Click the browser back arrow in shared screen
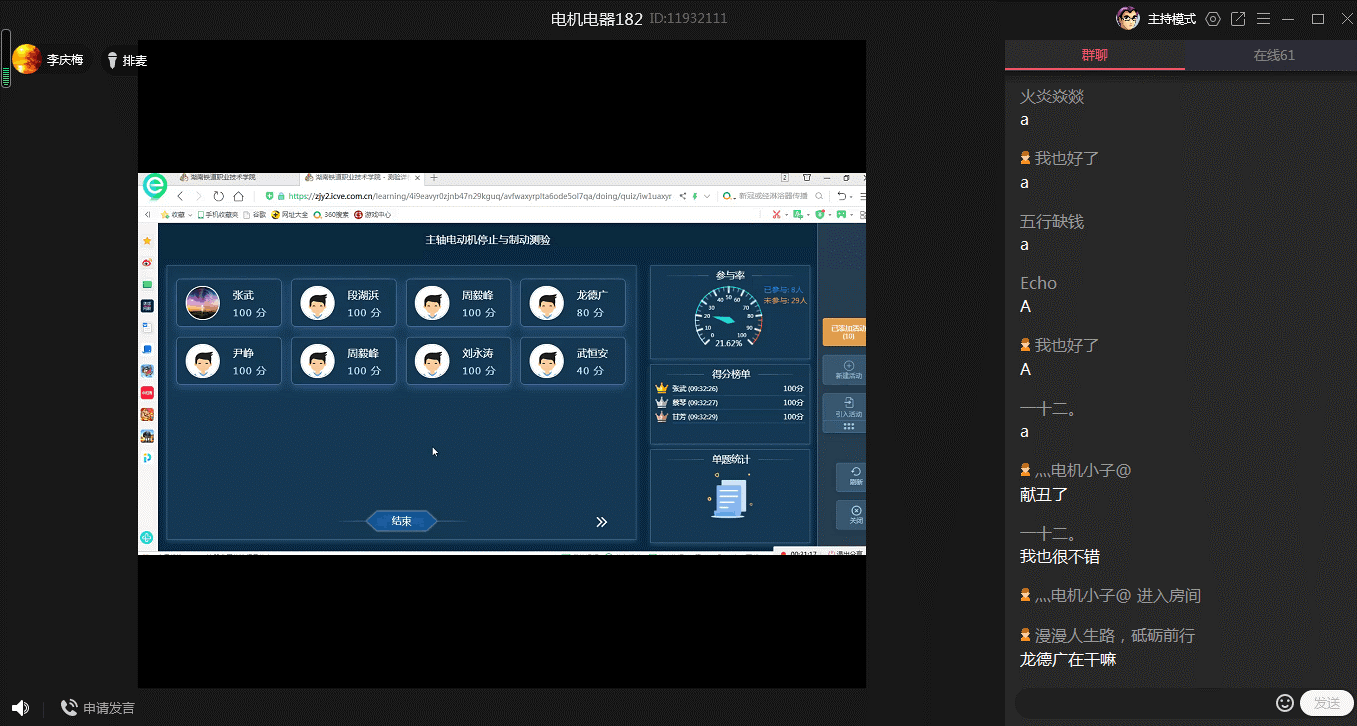1357x726 pixels. (180, 196)
